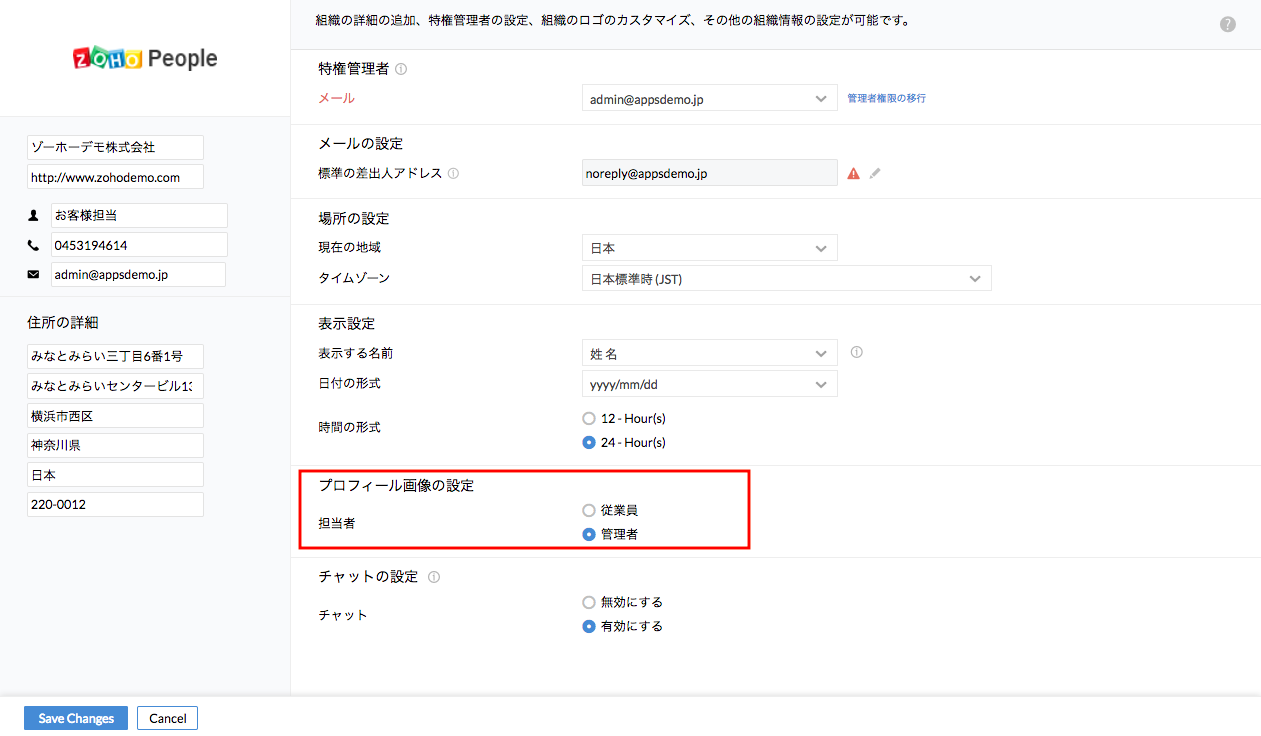Open the admin@appsdemo.jp email dropdown
This screenshot has width=1261, height=736.
coord(709,99)
